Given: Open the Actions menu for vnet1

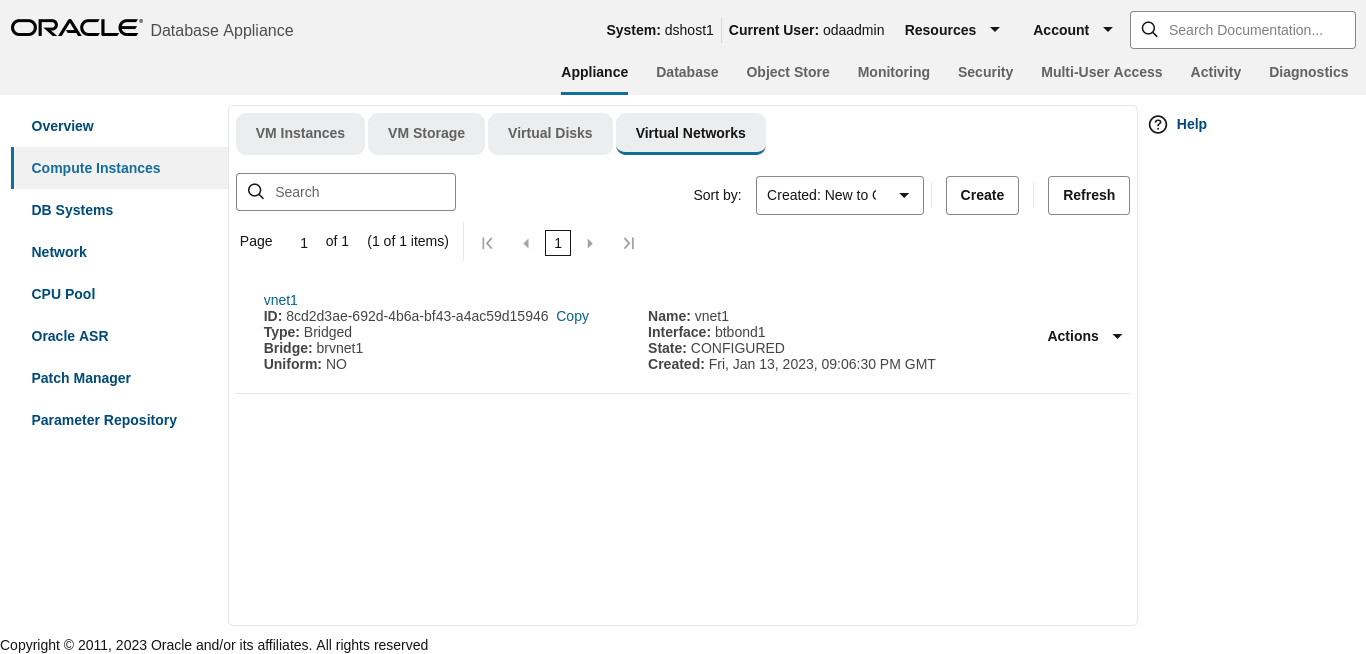Looking at the screenshot, I should coord(1084,336).
